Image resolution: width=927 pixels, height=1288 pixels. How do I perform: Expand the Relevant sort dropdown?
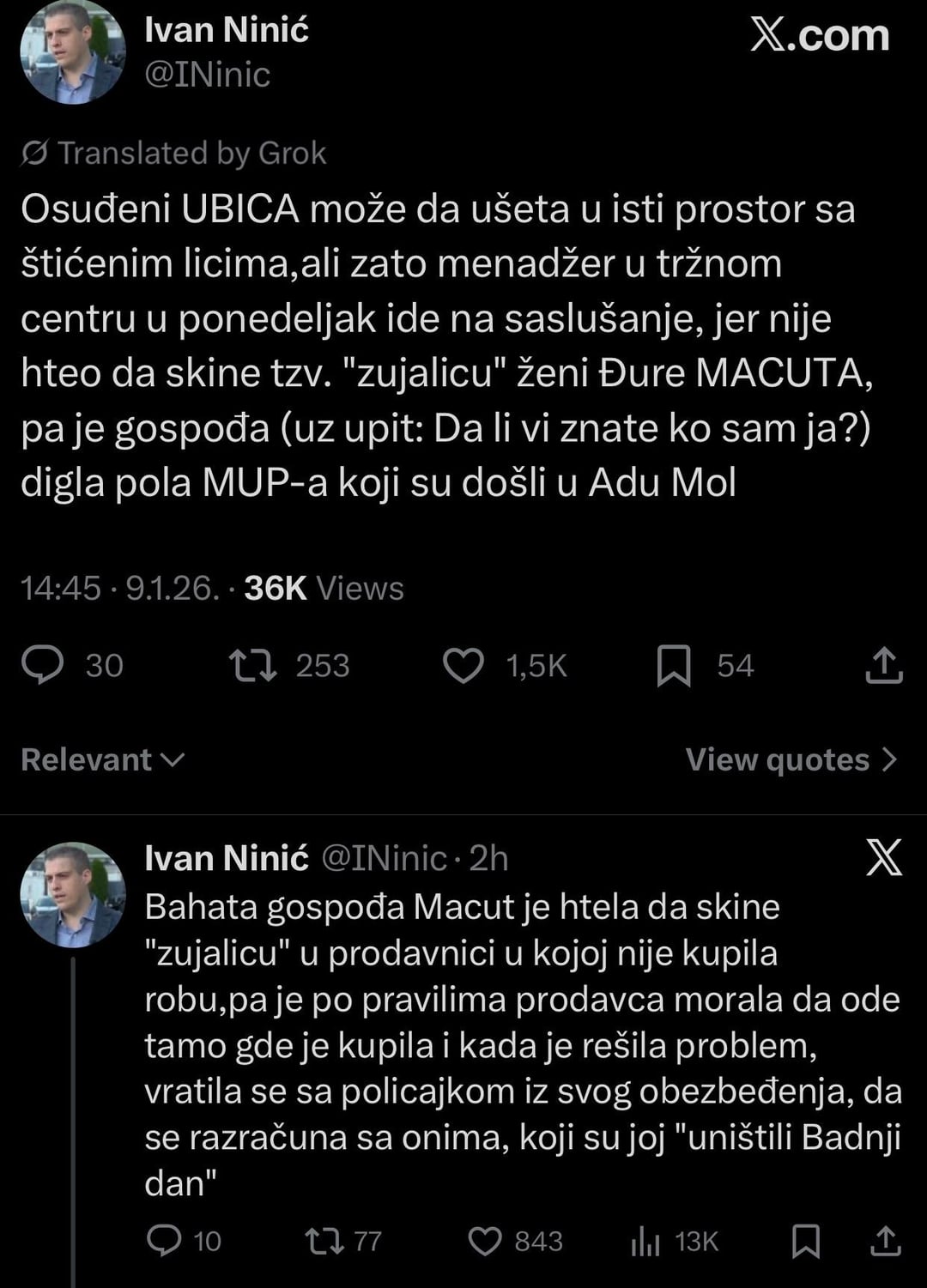102,759
